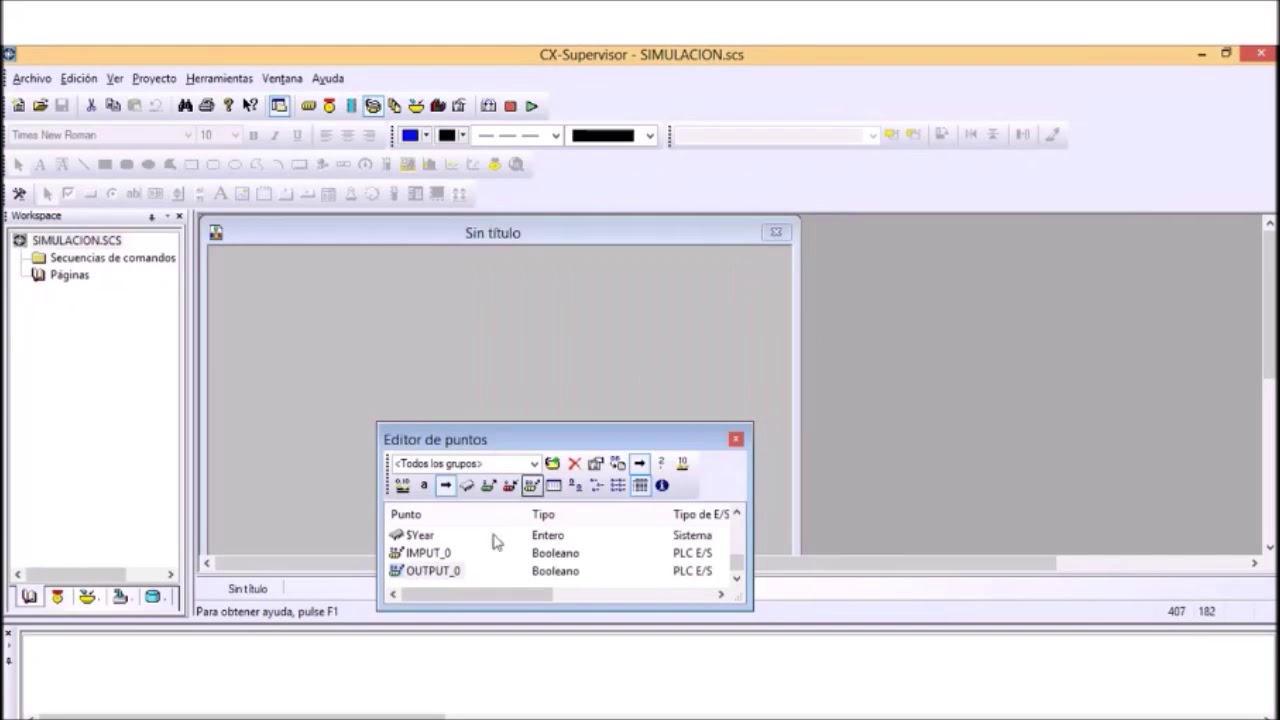The width and height of the screenshot is (1280, 720).
Task: Open the black line thickness dropdown
Action: (650, 136)
